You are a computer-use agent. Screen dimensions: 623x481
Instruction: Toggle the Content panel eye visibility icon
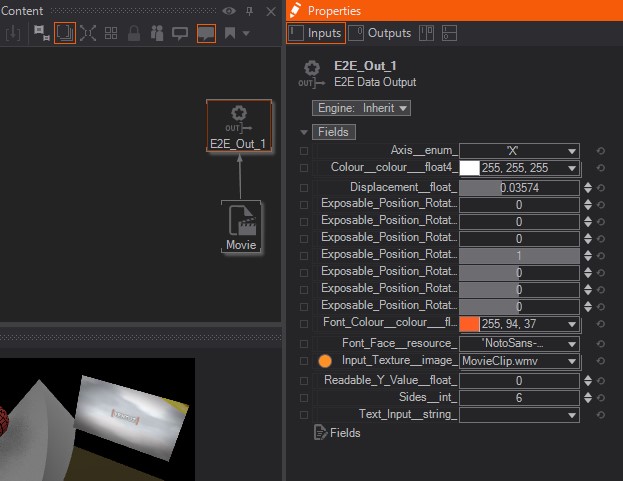point(229,10)
